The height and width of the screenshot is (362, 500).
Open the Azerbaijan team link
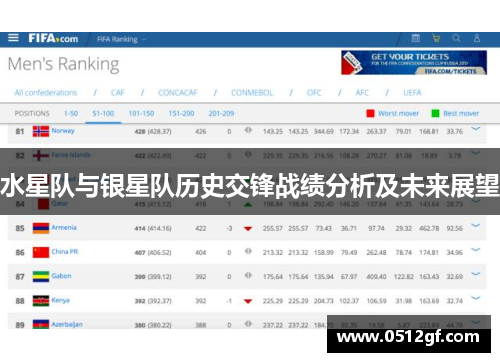pos(67,324)
